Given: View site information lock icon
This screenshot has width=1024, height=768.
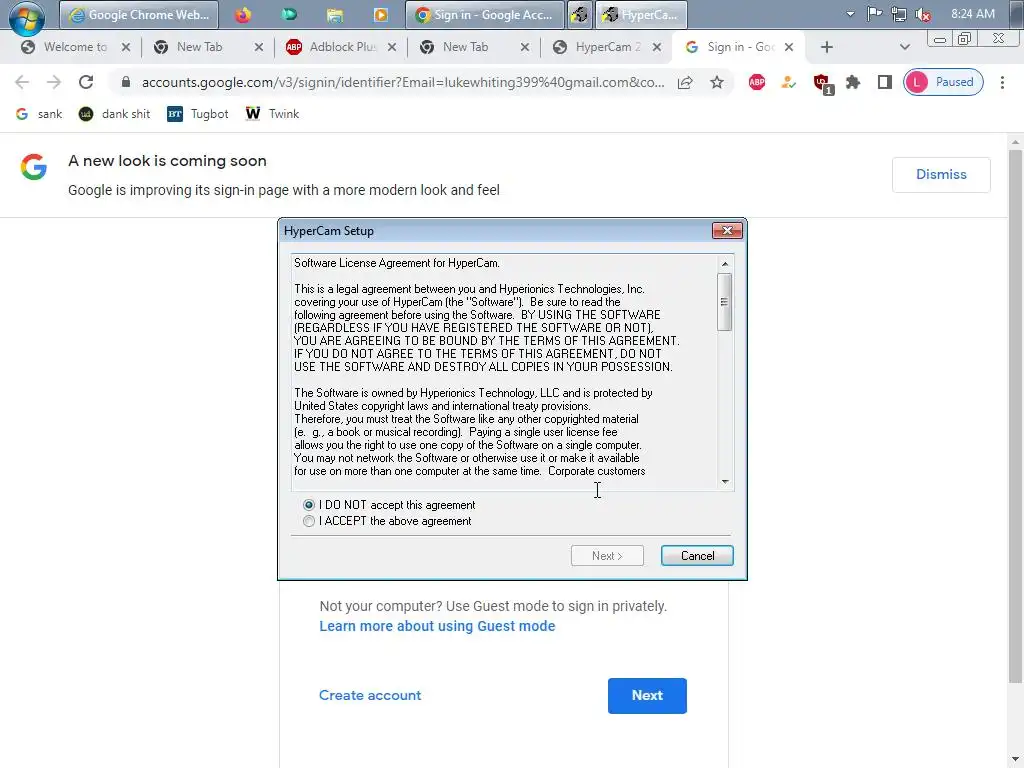Looking at the screenshot, I should pyautogui.click(x=126, y=82).
